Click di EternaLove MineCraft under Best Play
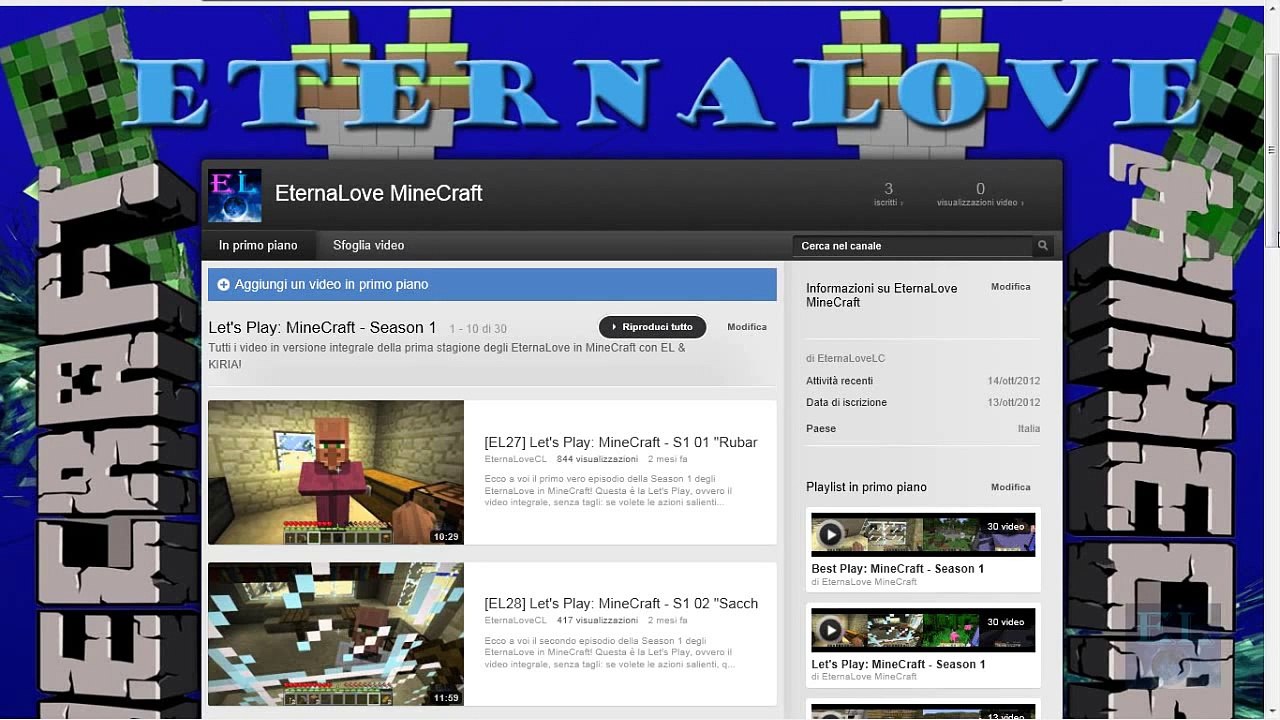Image resolution: width=1280 pixels, height=720 pixels. [864, 582]
